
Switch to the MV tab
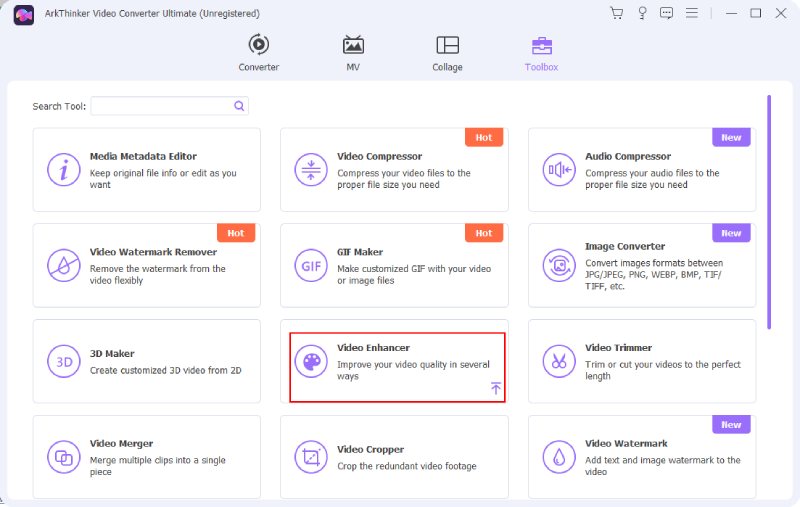pos(353,53)
